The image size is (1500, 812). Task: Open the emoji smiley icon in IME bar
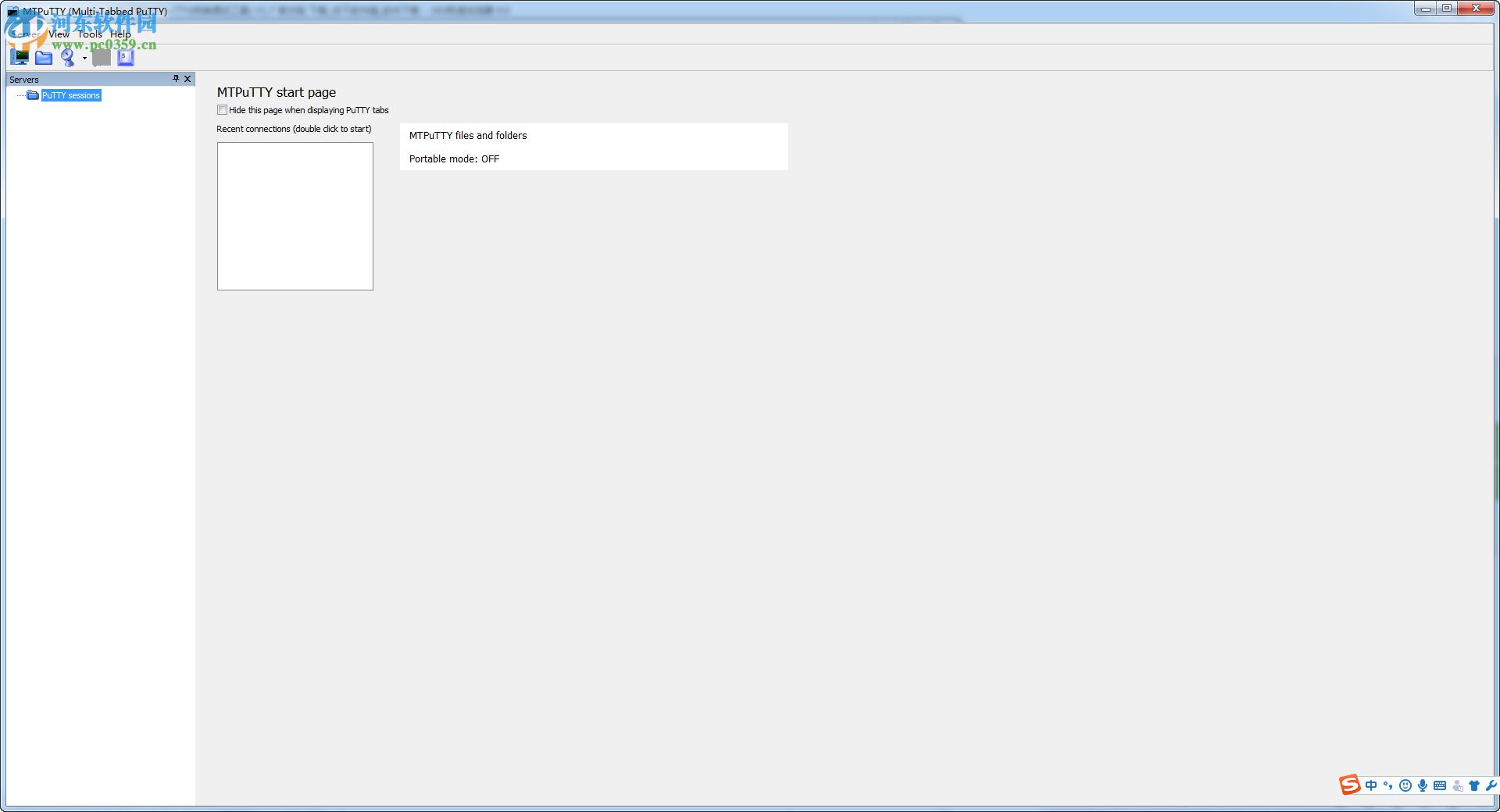(x=1405, y=785)
